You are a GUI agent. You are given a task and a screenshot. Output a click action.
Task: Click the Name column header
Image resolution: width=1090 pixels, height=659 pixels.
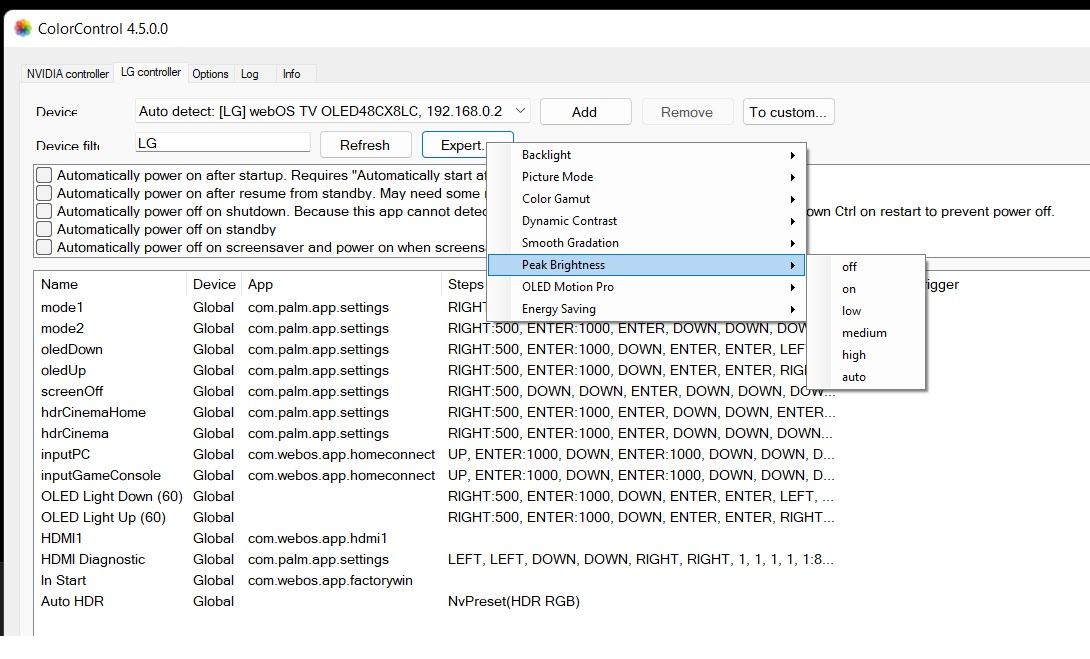pyautogui.click(x=110, y=284)
